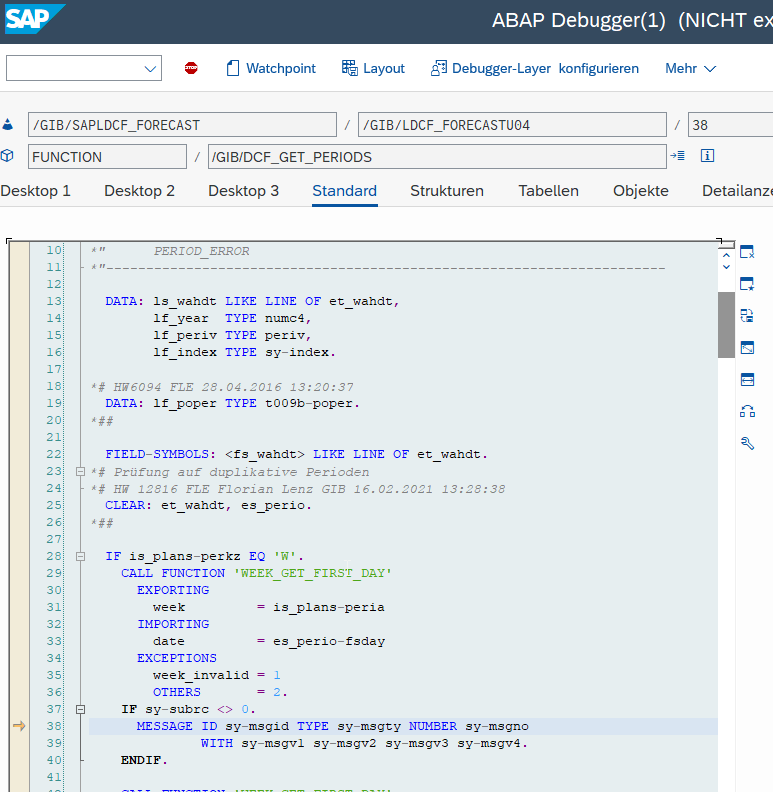This screenshot has width=773, height=792.
Task: Click the close tool window icon
Action: 746,252
